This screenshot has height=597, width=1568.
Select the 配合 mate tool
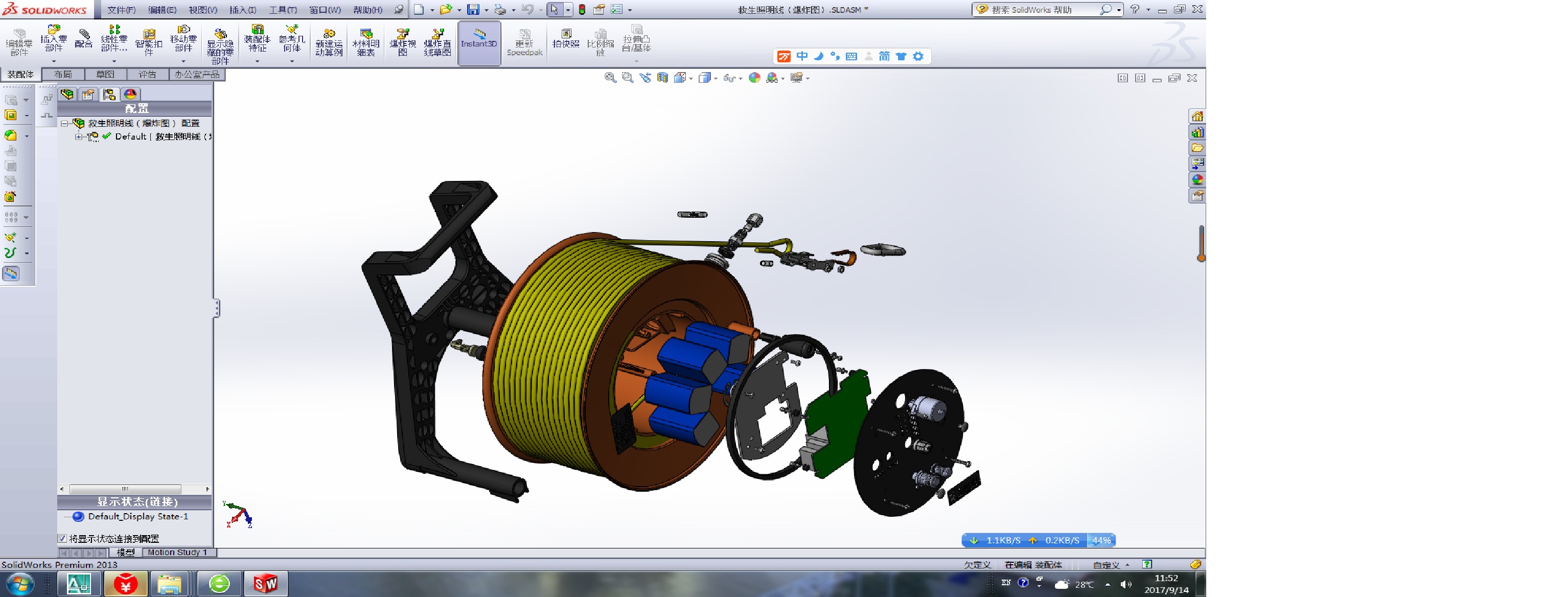83,39
